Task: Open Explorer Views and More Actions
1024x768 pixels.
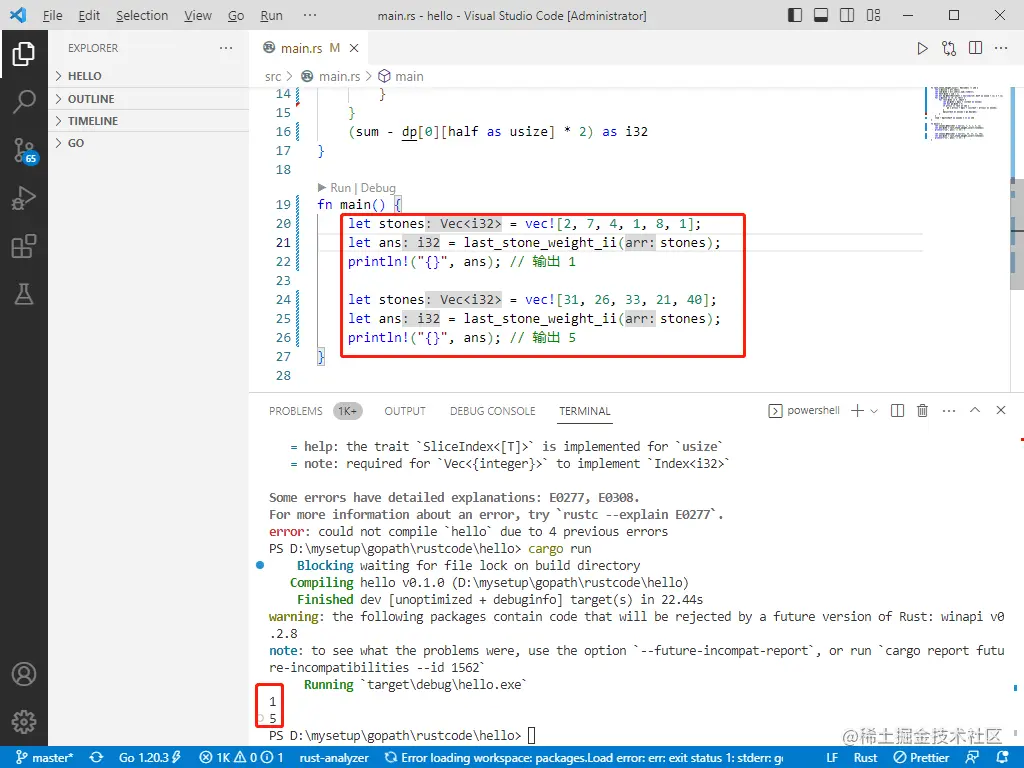Action: coord(226,48)
